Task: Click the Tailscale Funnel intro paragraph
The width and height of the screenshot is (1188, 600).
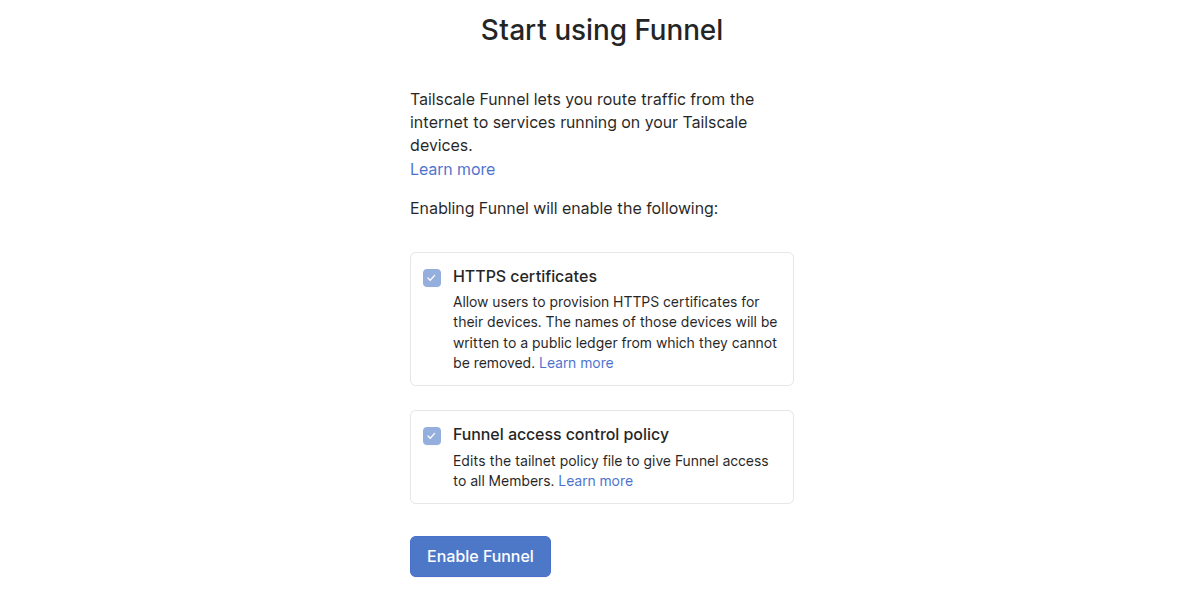Action: [x=582, y=122]
